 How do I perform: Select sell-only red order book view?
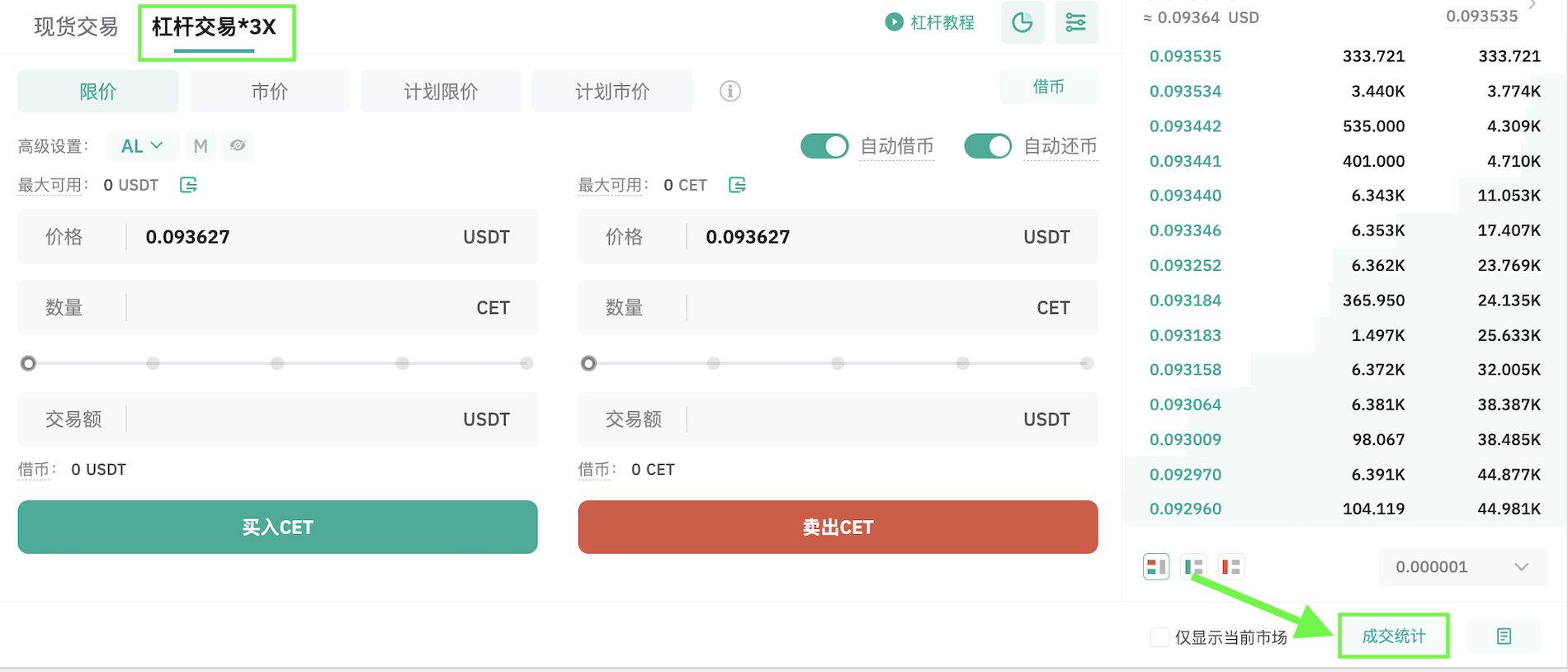tap(1231, 566)
